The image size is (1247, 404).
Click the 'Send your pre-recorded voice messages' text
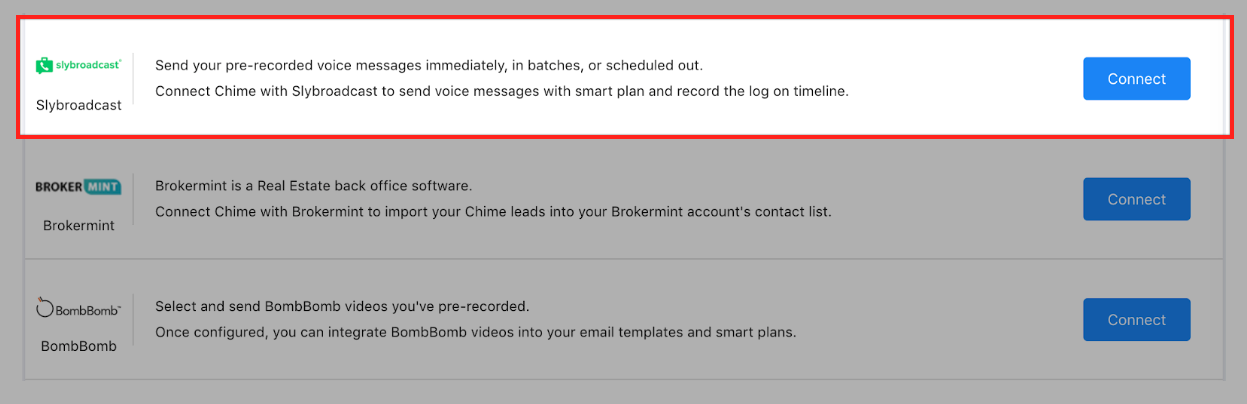[429, 66]
